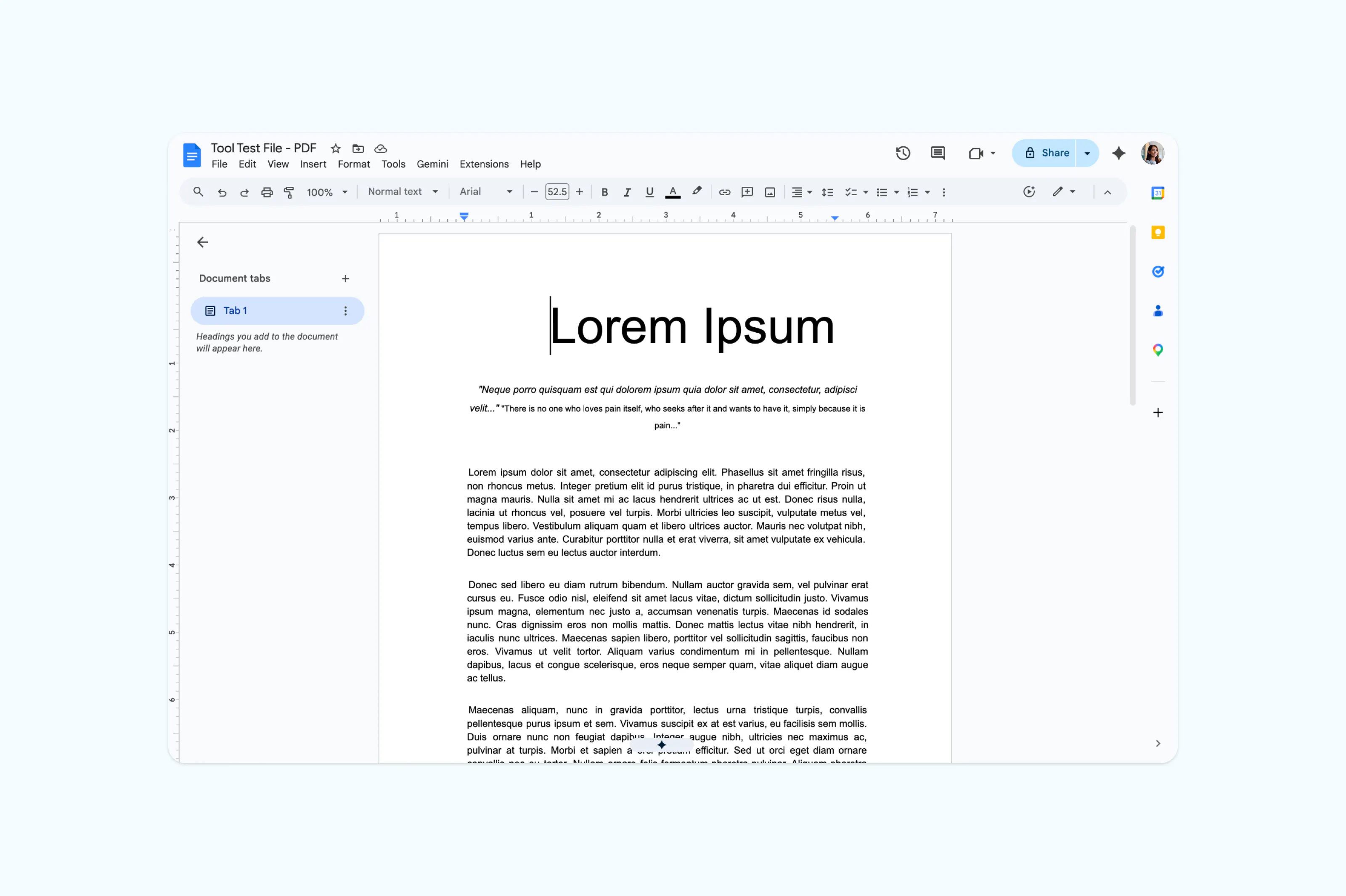Add a new document tab
The height and width of the screenshot is (896, 1346).
pos(345,279)
